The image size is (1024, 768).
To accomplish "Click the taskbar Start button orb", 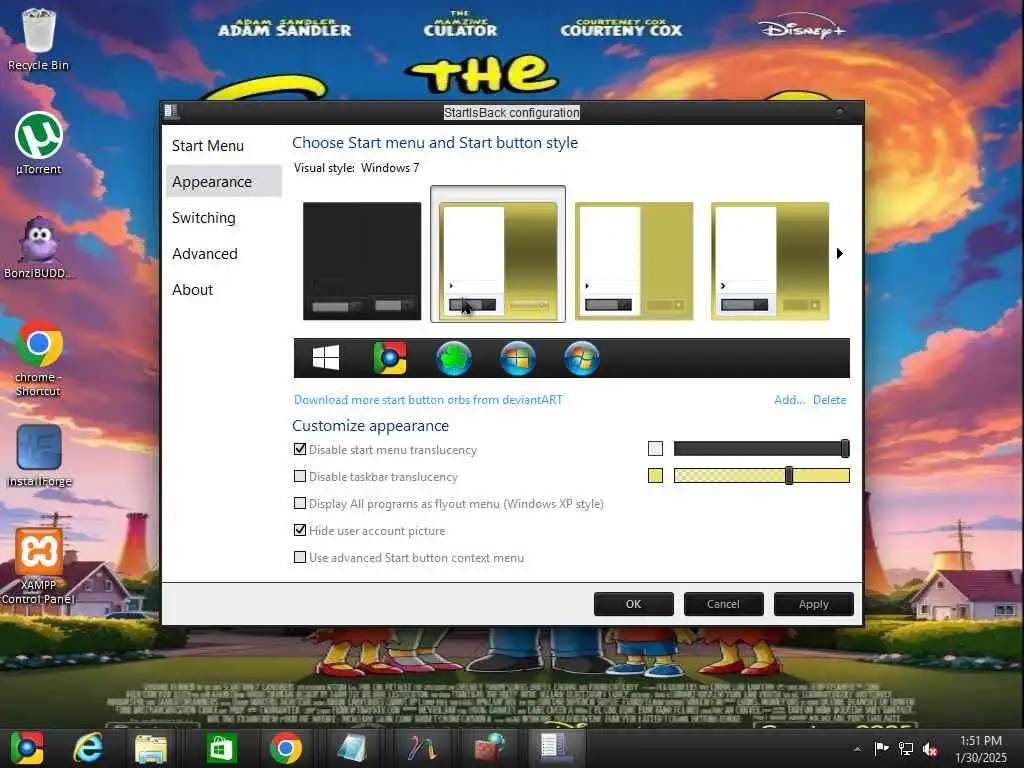I will point(27,748).
